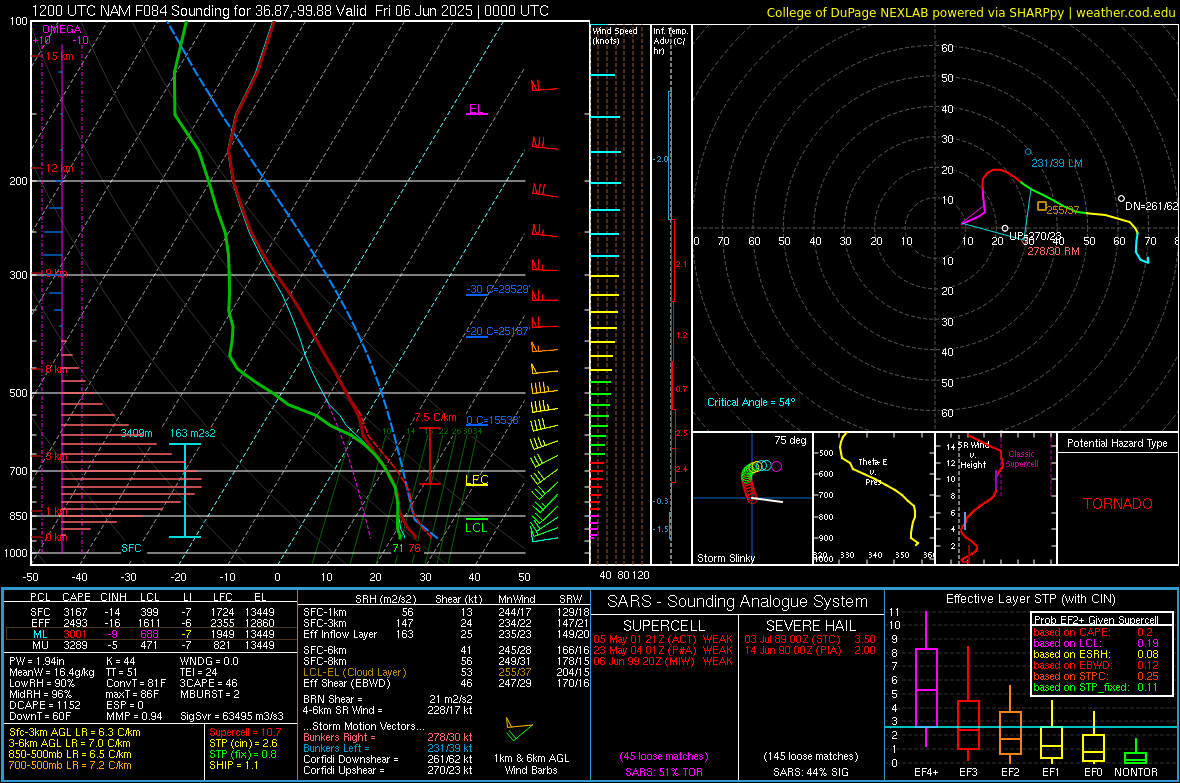Select the orange 'LCL-EL (Cloud Layer)' row
The width and height of the screenshot is (1180, 783).
point(446,672)
